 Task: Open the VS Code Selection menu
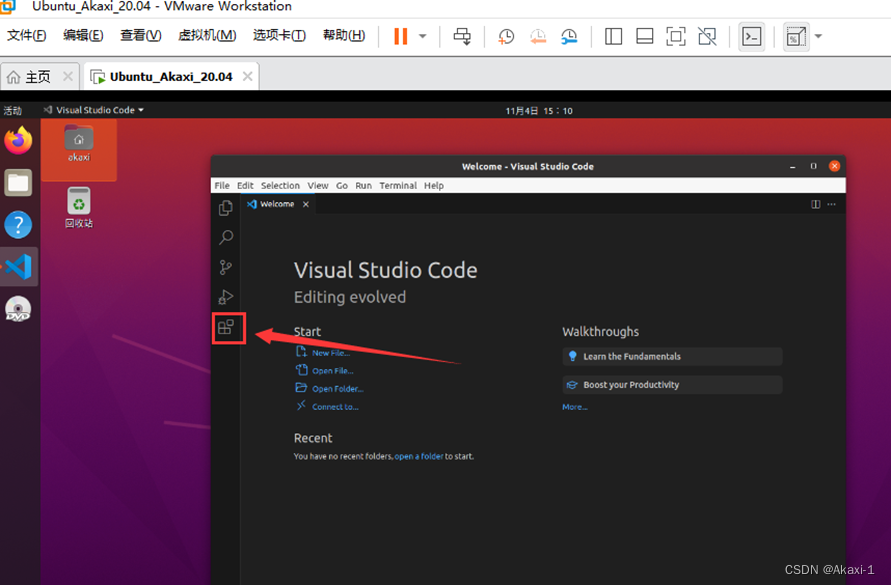(x=280, y=185)
